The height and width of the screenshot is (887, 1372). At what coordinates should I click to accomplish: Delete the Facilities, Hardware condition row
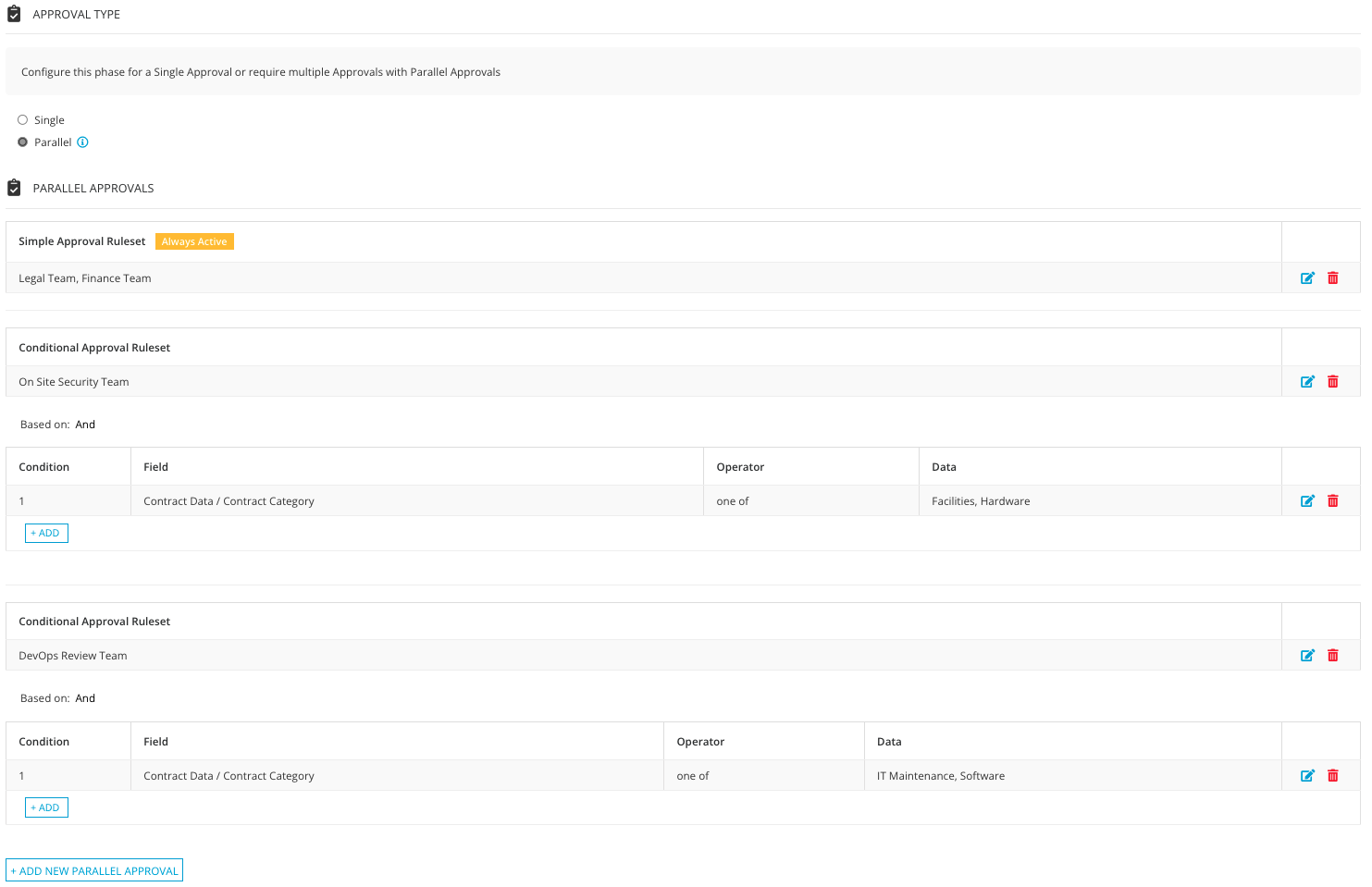[x=1333, y=500]
